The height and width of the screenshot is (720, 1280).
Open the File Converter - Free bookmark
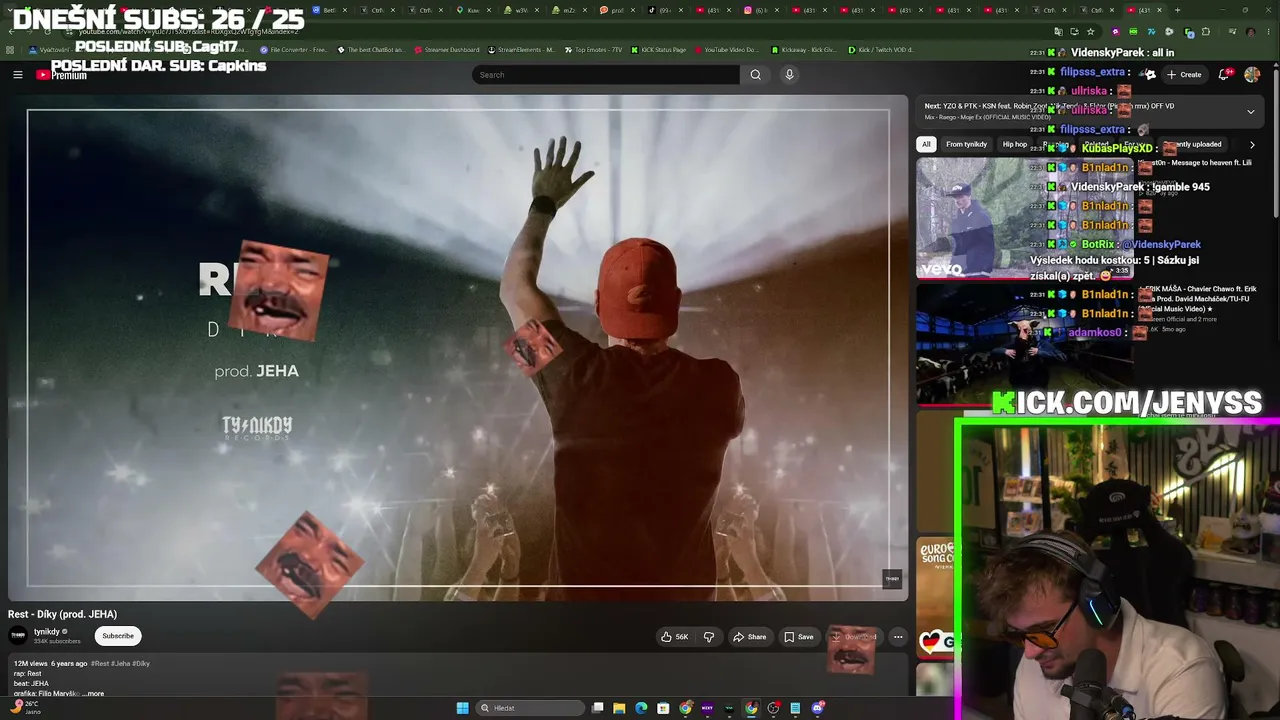pos(293,50)
